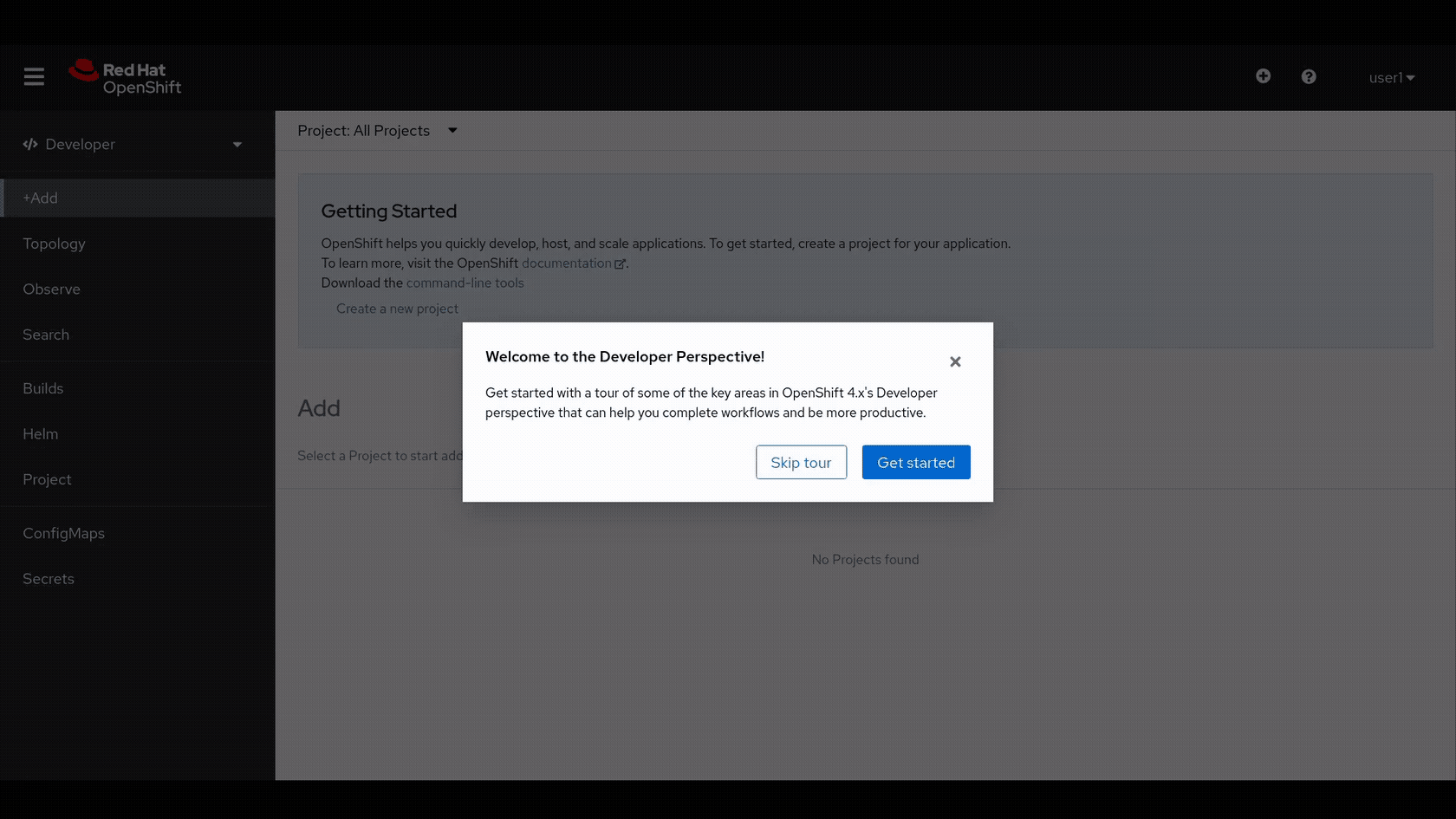Click the Developer perspective code icon
Viewport: 1456px width, 819px height.
coord(30,145)
